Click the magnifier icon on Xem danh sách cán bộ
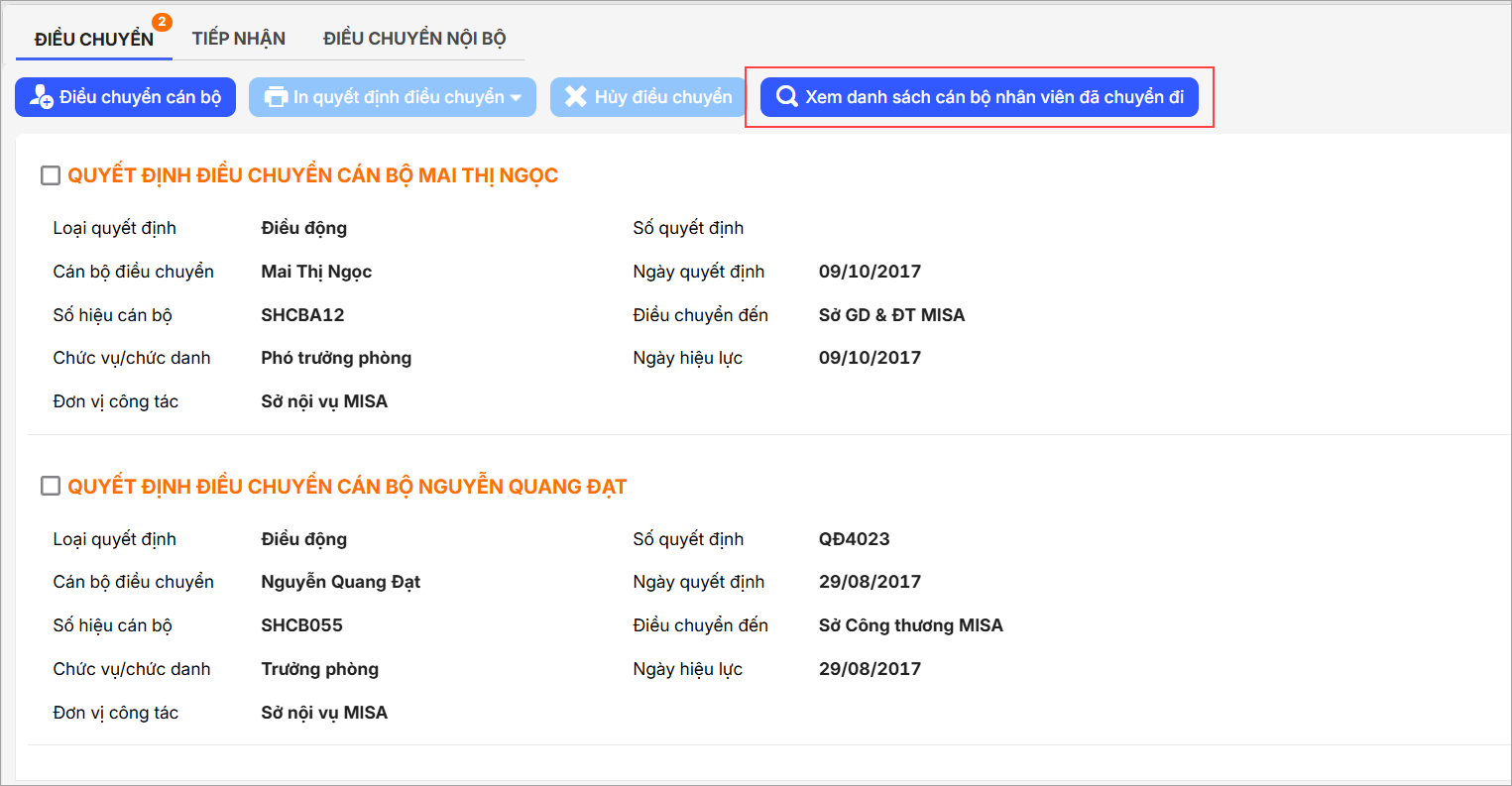This screenshot has width=1512, height=786. [787, 97]
